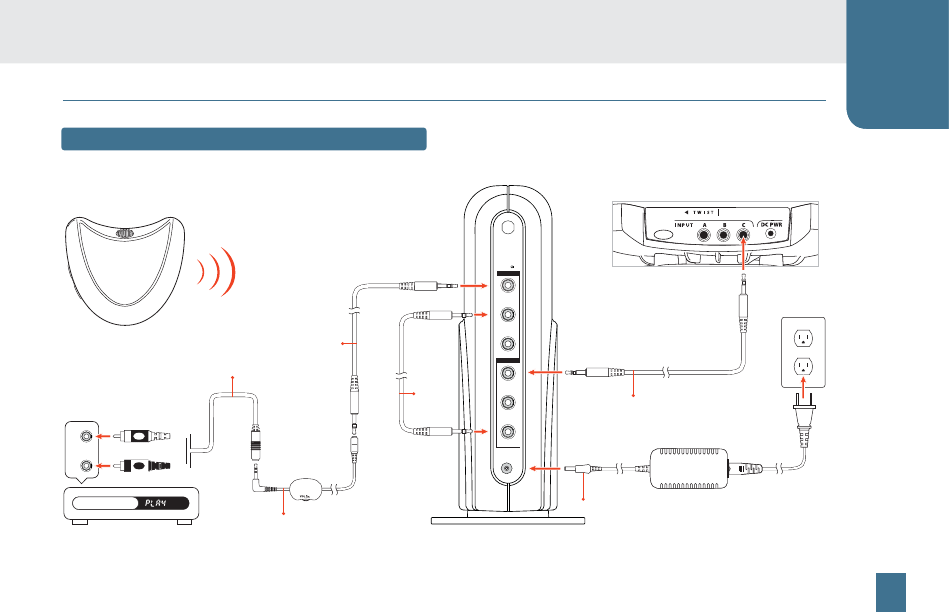Click the oval grille on the wireless speaker
The image size is (949, 612).
pyautogui.click(x=124, y=233)
